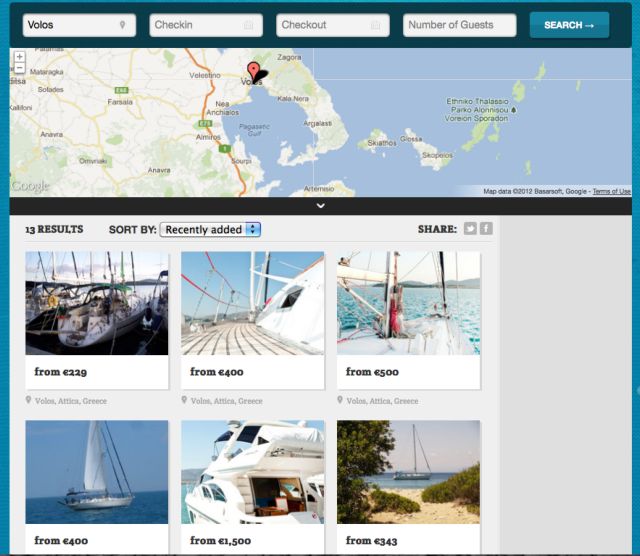Collapse the map using the chevron bar
Screen dimensions: 640x556
point(320,206)
